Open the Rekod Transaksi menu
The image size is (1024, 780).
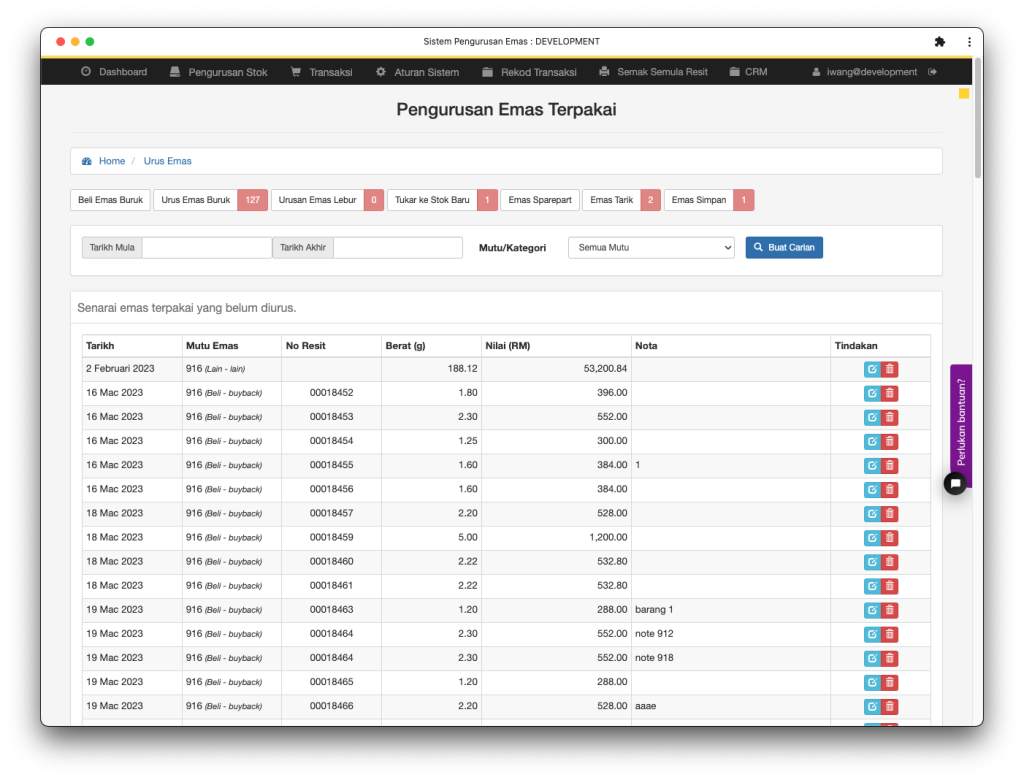click(529, 72)
